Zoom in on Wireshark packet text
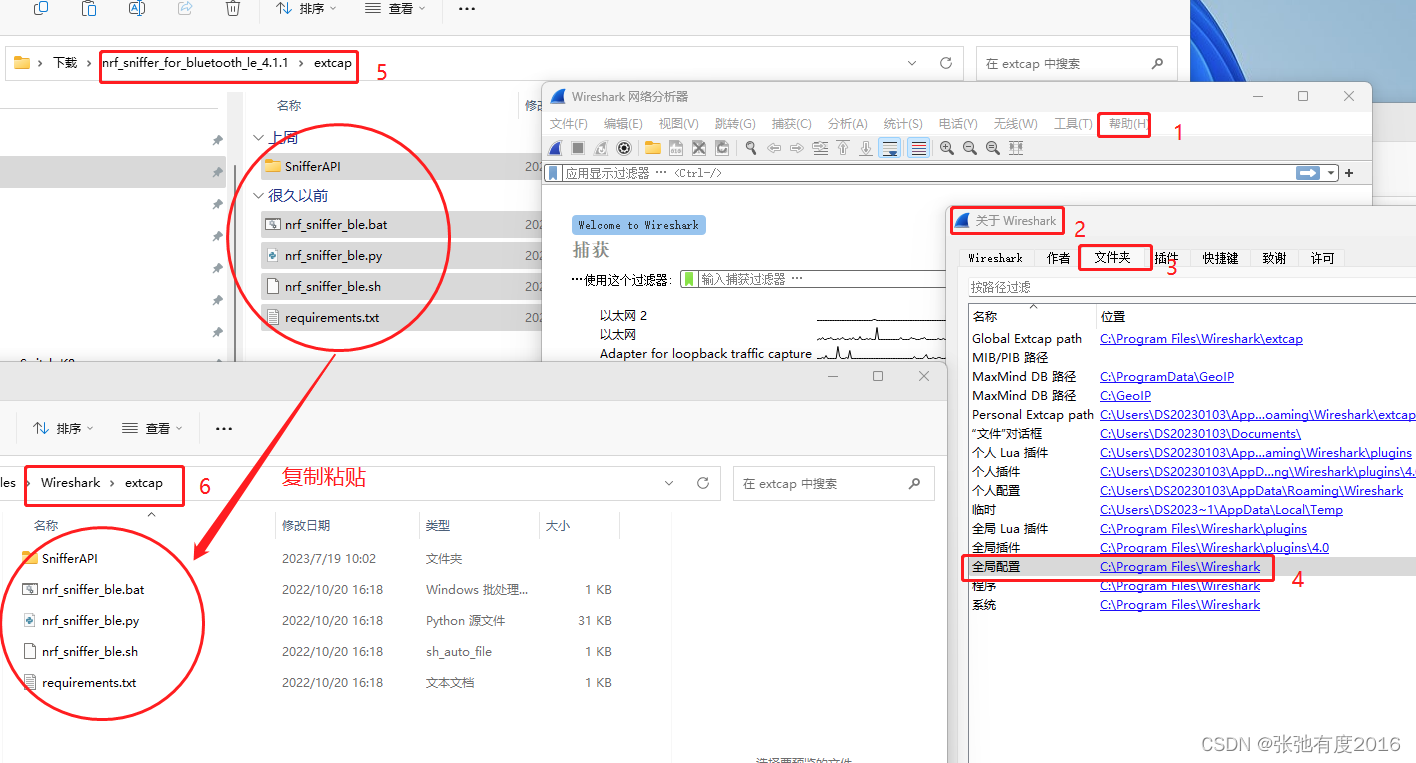1416x763 pixels. [947, 148]
